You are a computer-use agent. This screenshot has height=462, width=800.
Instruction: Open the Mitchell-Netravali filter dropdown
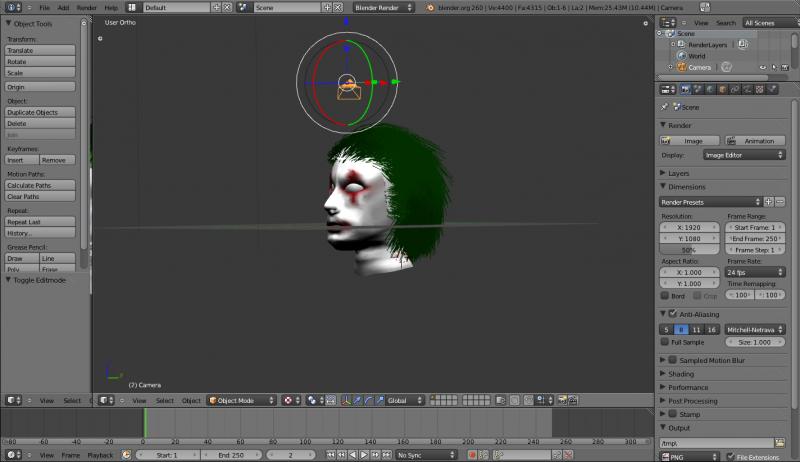coord(755,329)
